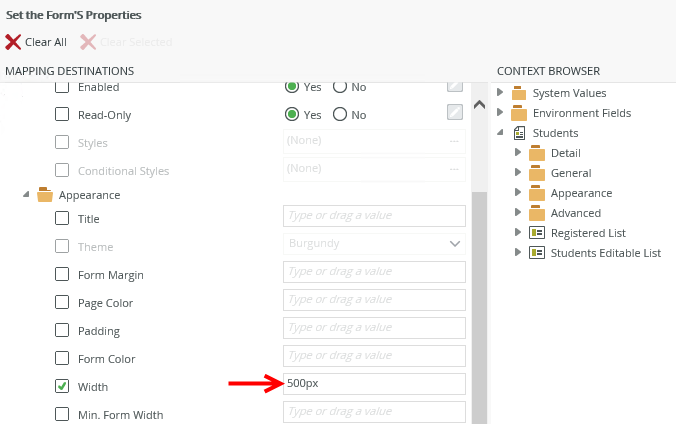Screen dimensions: 676x424
Task: Click the System Values folder icon
Action: 519,93
